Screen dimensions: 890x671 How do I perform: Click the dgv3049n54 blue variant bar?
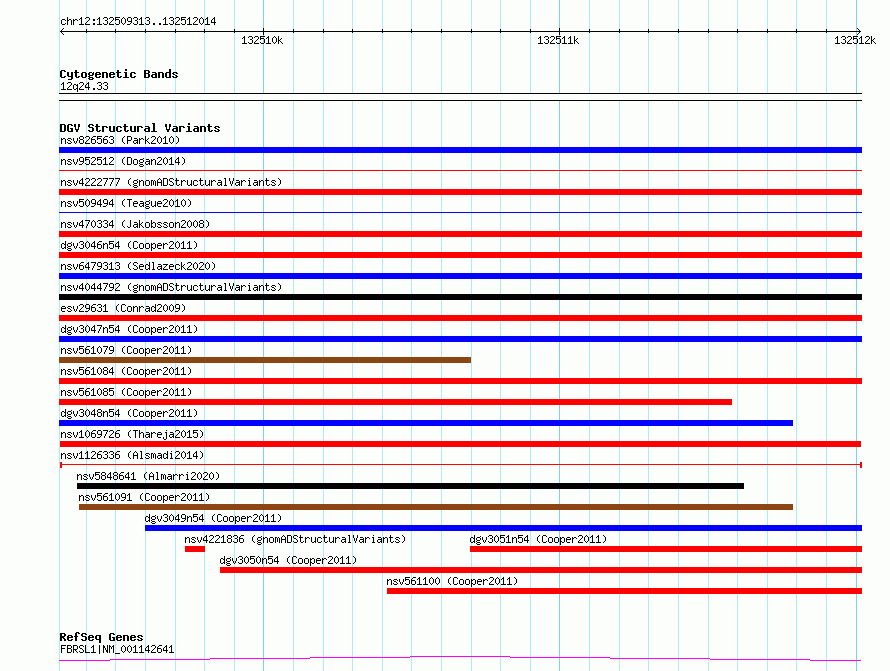click(x=503, y=528)
